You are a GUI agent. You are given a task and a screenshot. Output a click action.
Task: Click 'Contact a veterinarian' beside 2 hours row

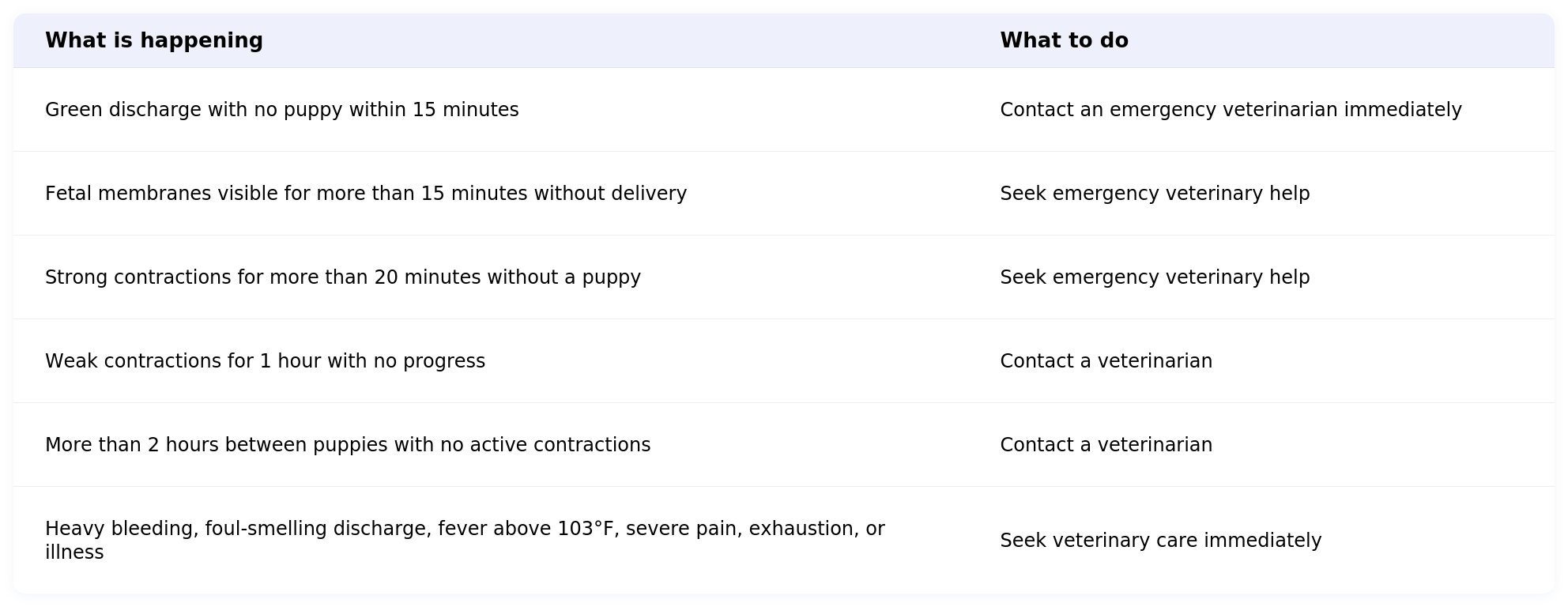tap(1106, 445)
